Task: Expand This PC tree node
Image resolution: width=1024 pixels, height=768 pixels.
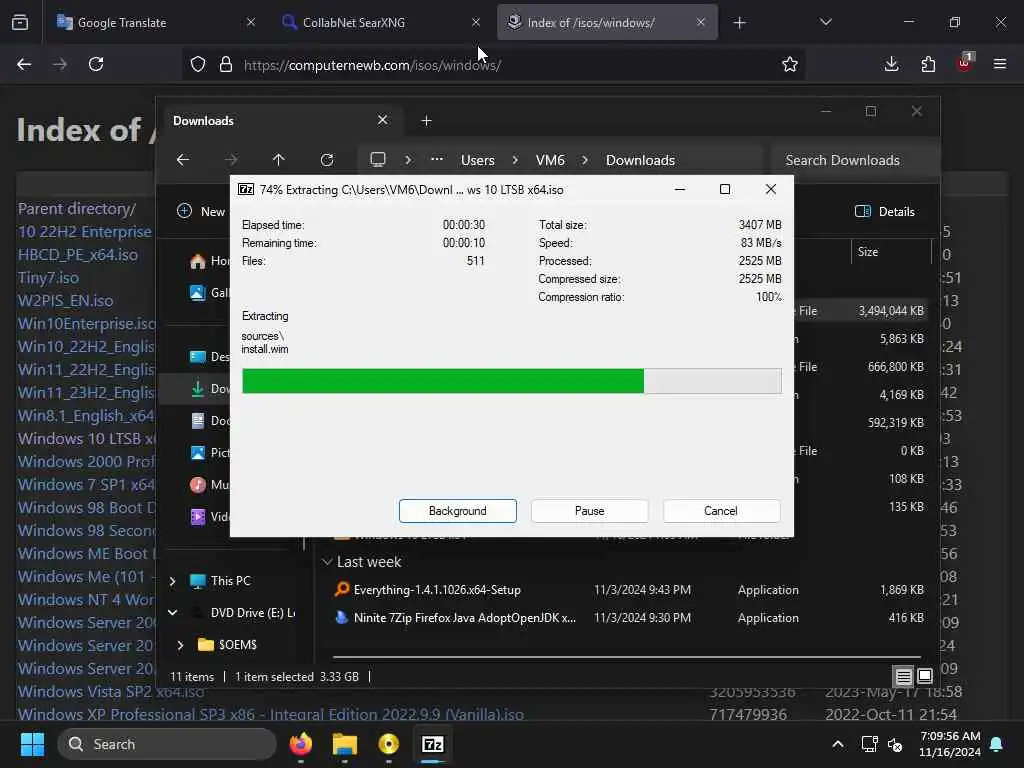Action: click(x=172, y=581)
